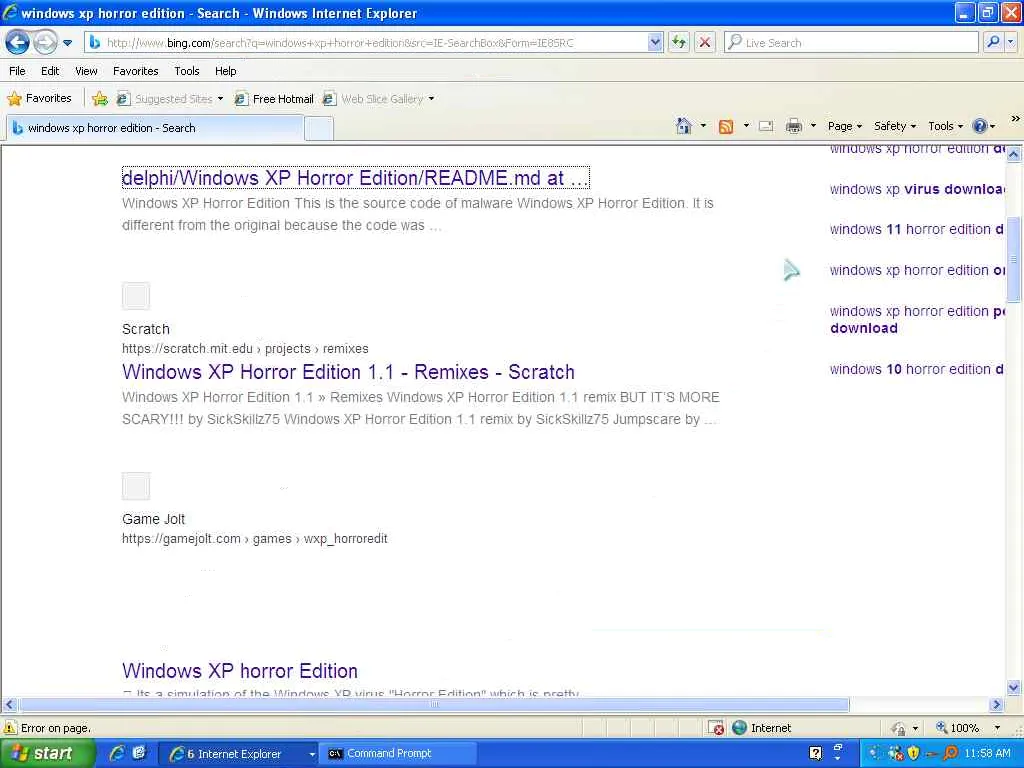This screenshot has height=768, width=1024.
Task: Show more command bar items via chevron
Action: 1015,119
